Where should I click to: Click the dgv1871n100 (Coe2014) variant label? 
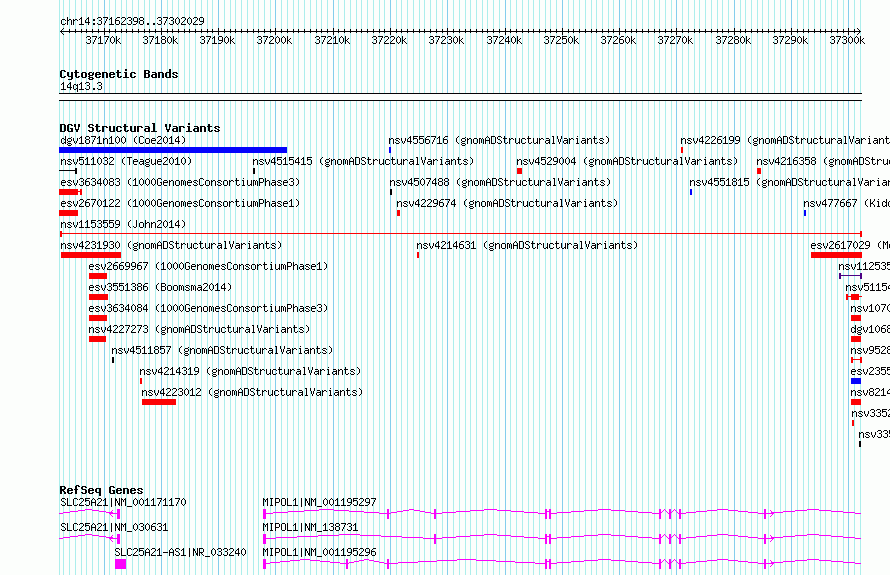tap(123, 140)
